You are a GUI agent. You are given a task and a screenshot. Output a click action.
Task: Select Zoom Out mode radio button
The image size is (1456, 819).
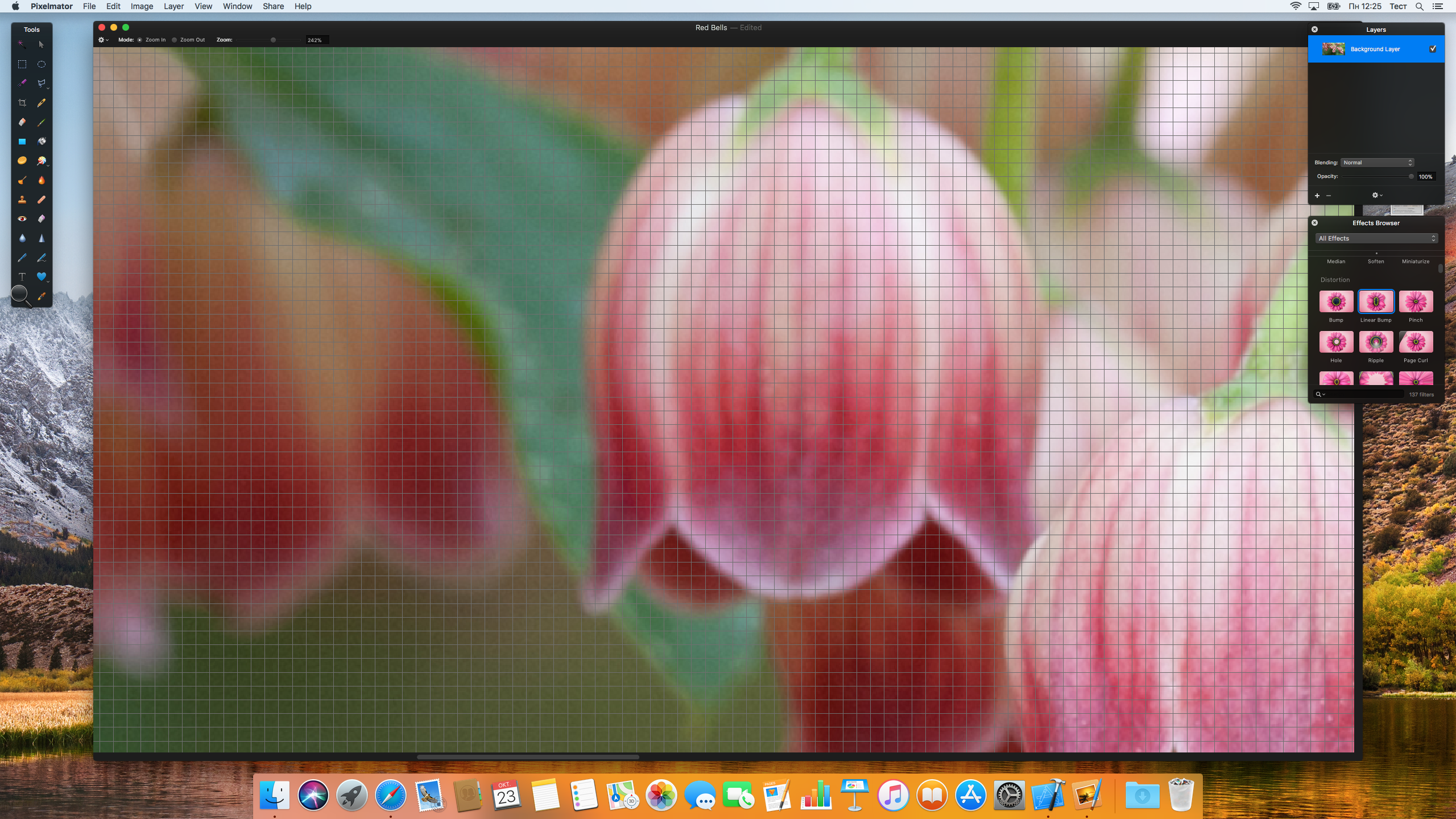pyautogui.click(x=175, y=40)
